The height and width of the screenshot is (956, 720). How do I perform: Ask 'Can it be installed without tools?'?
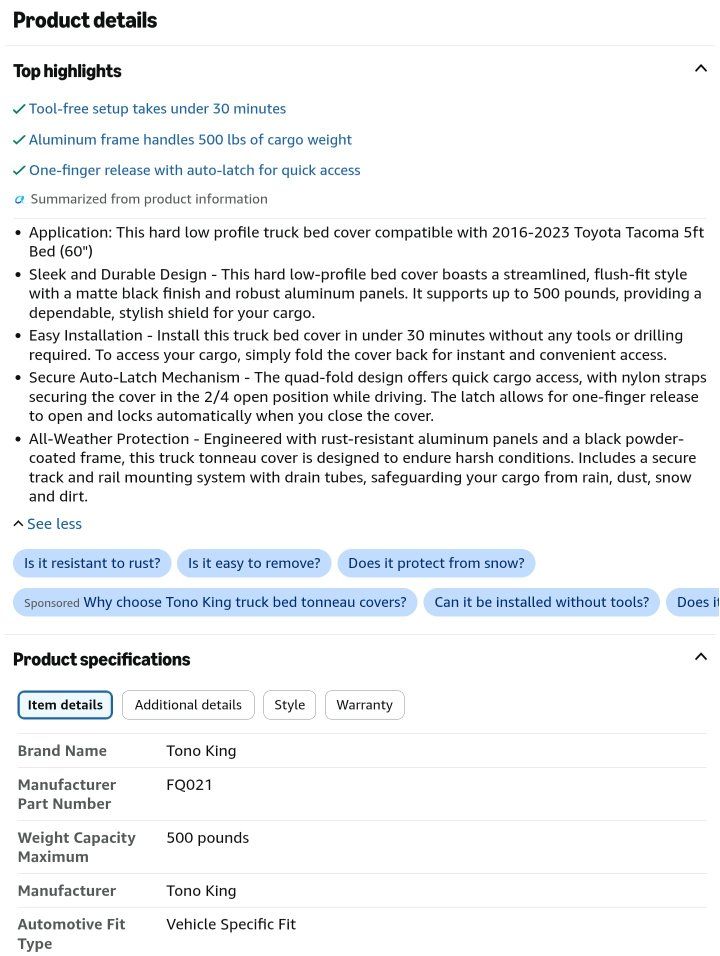(x=541, y=602)
